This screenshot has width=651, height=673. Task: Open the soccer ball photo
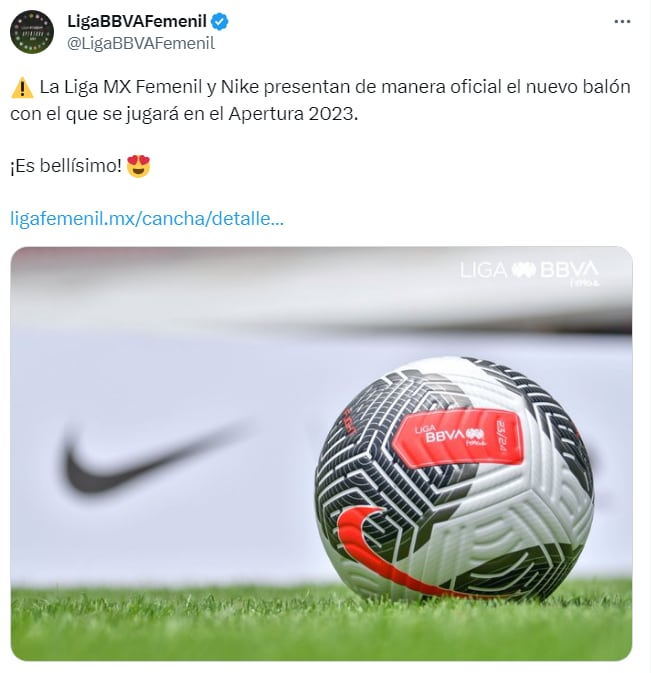(321, 453)
